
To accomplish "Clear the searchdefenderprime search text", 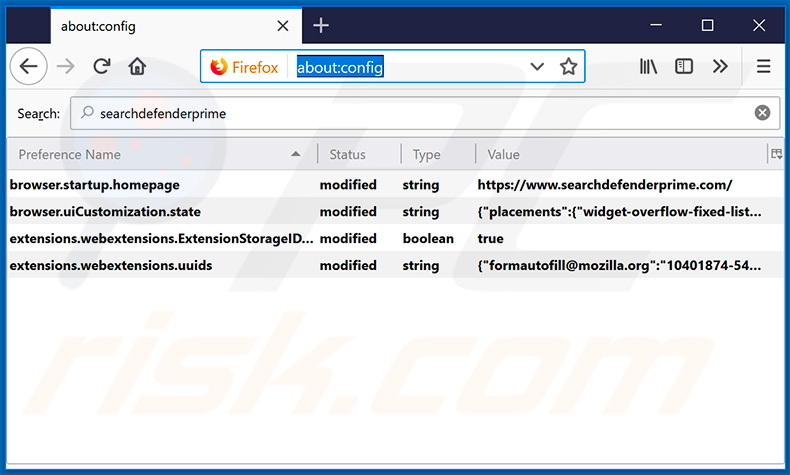I will coord(762,113).
